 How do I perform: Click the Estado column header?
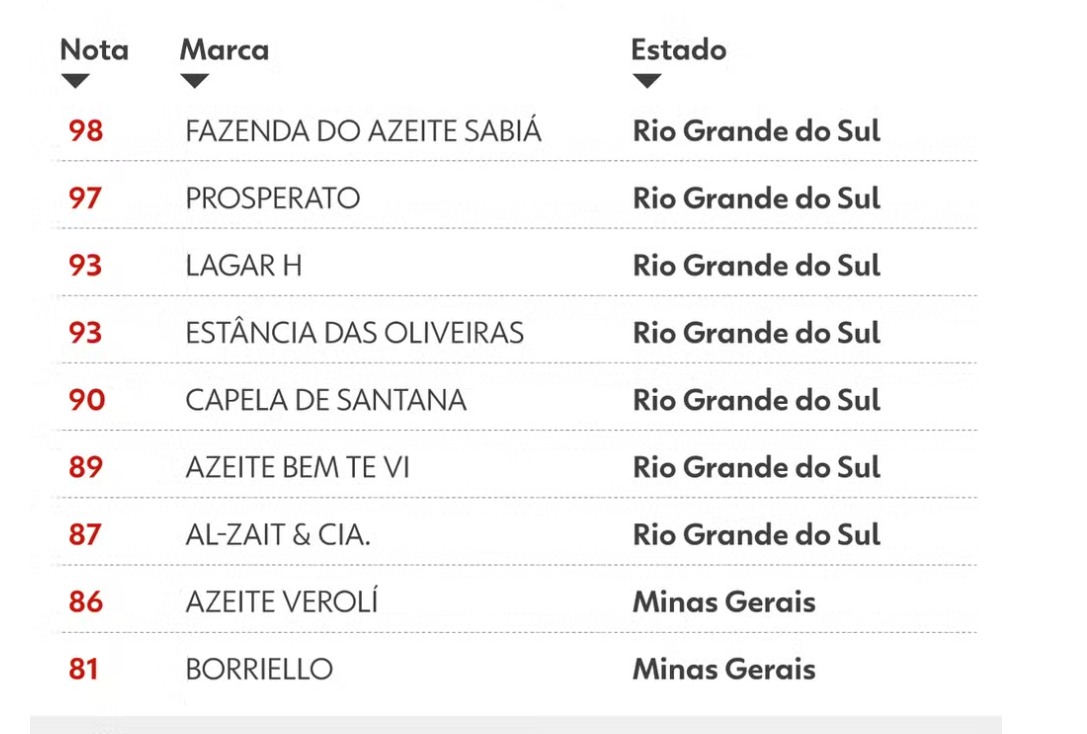click(678, 50)
